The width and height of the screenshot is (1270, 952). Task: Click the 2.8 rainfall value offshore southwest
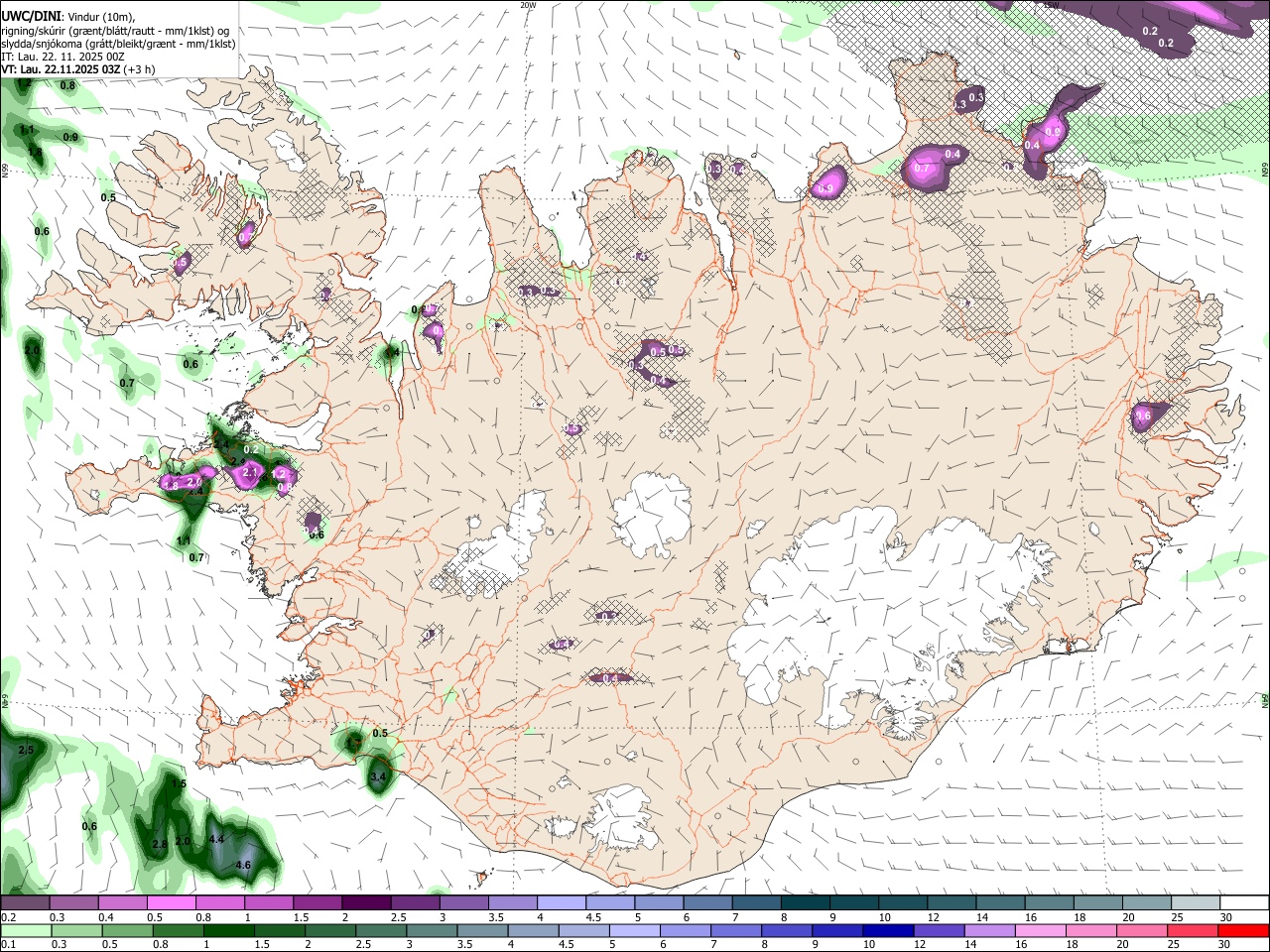pyautogui.click(x=160, y=844)
